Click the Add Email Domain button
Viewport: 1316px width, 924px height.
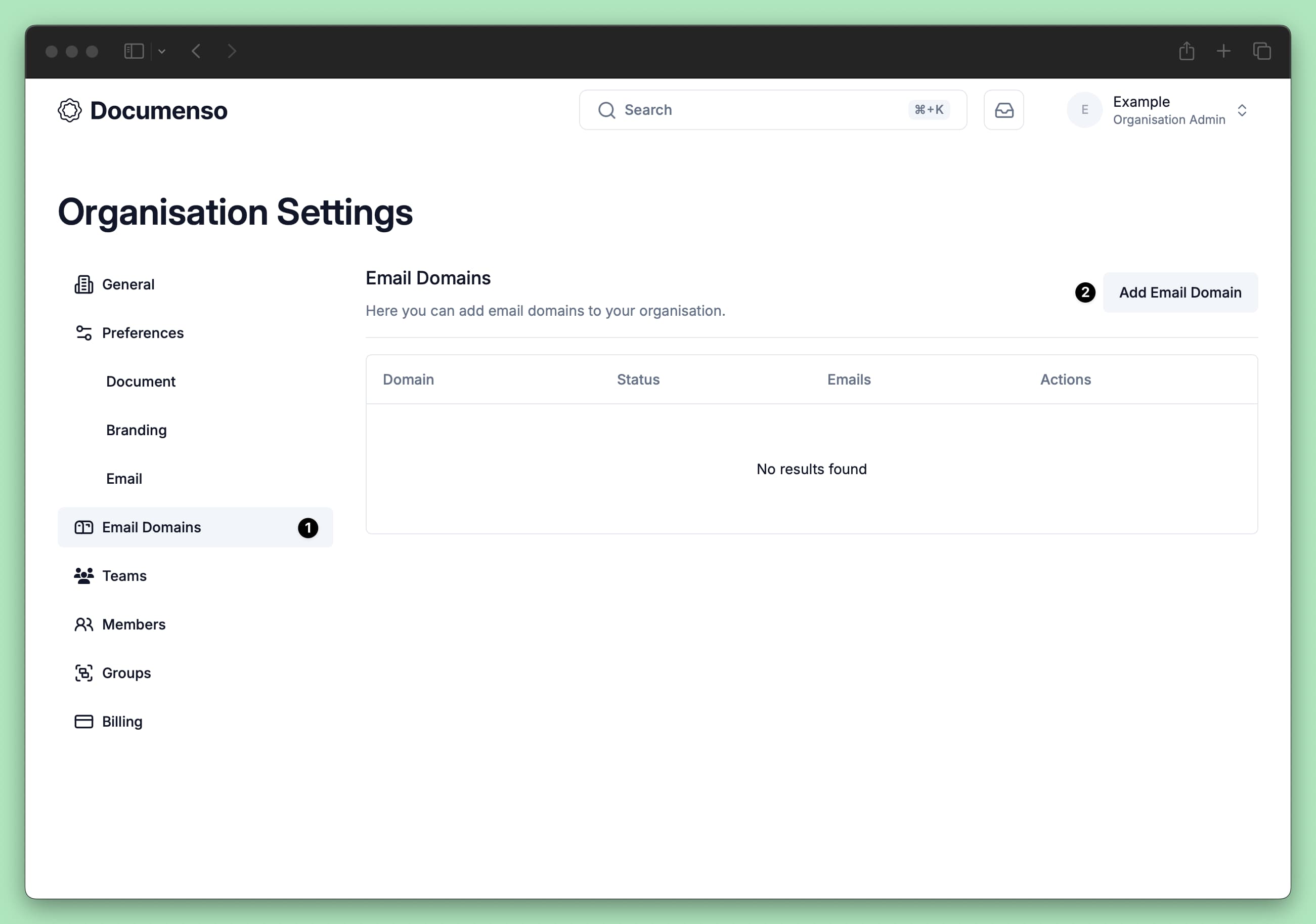(x=1179, y=292)
